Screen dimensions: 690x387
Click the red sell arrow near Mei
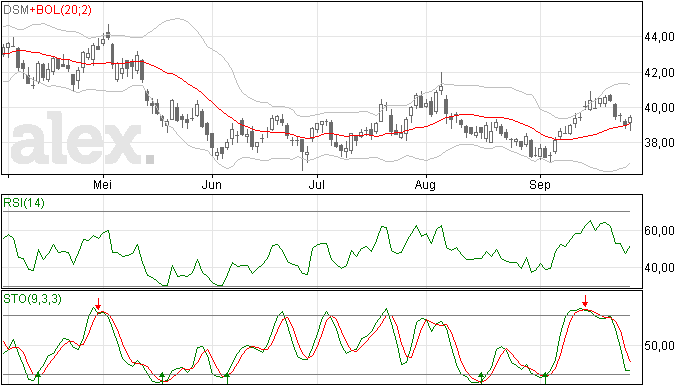coord(98,303)
